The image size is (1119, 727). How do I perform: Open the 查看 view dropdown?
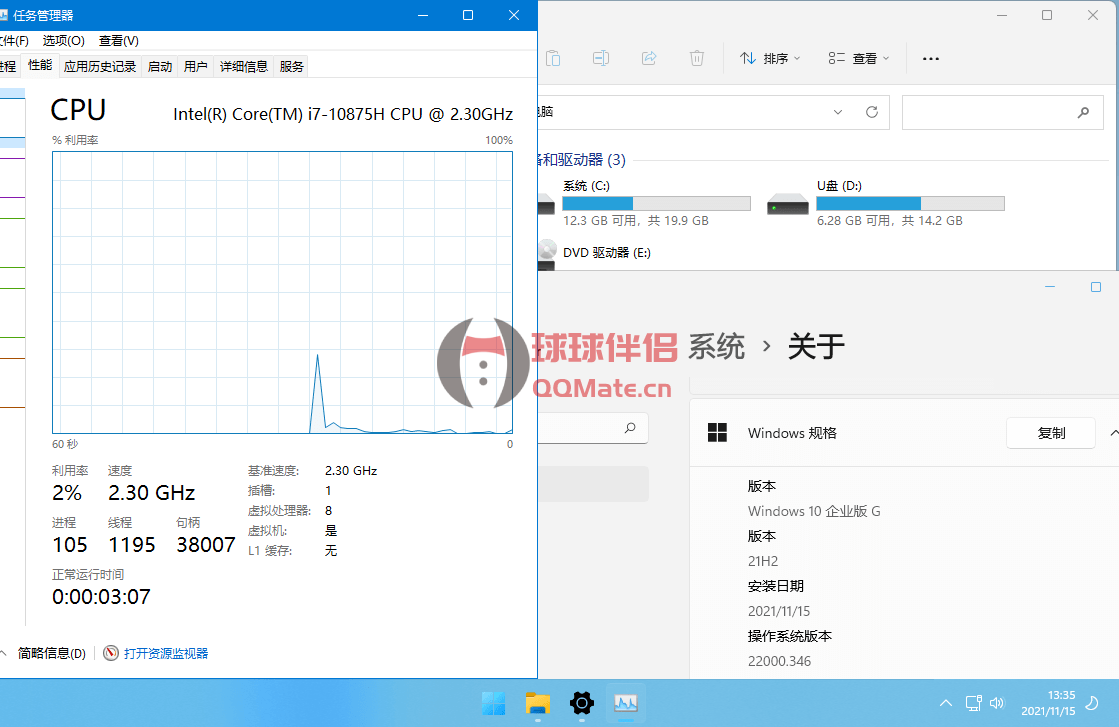[x=858, y=59]
